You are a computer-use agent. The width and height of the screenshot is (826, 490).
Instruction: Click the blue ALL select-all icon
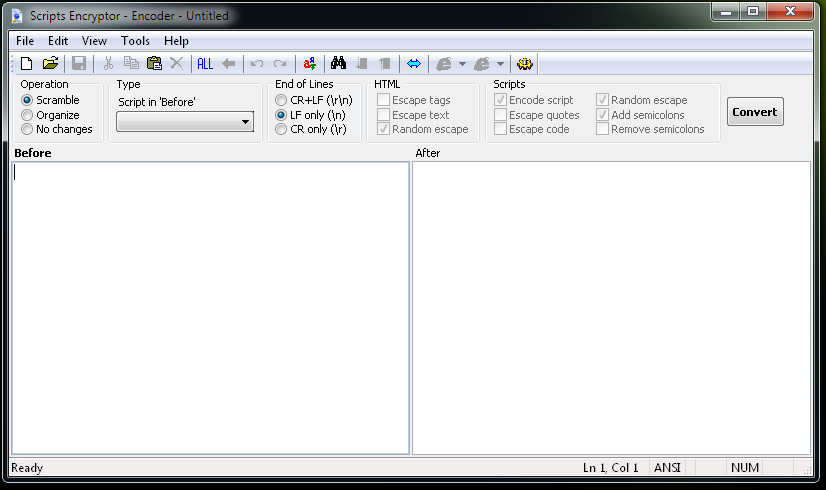tap(205, 64)
